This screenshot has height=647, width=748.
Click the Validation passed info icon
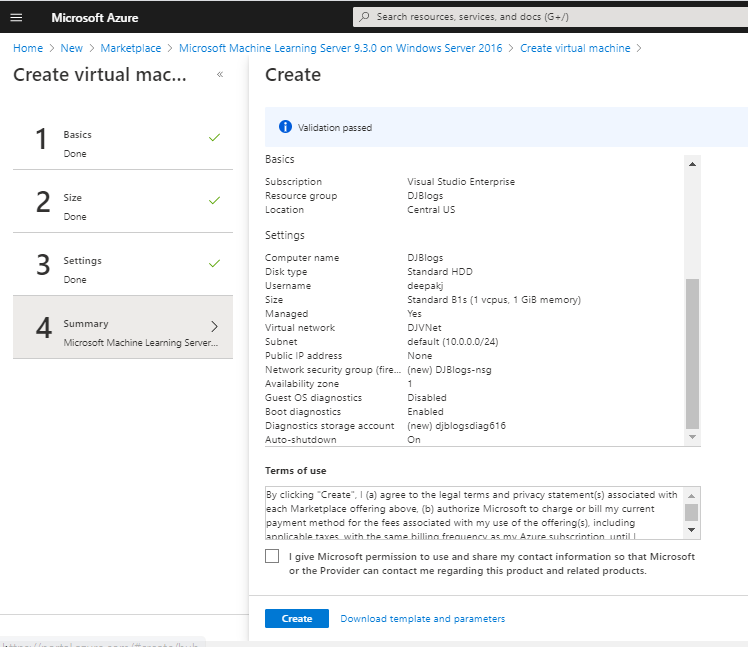285,127
